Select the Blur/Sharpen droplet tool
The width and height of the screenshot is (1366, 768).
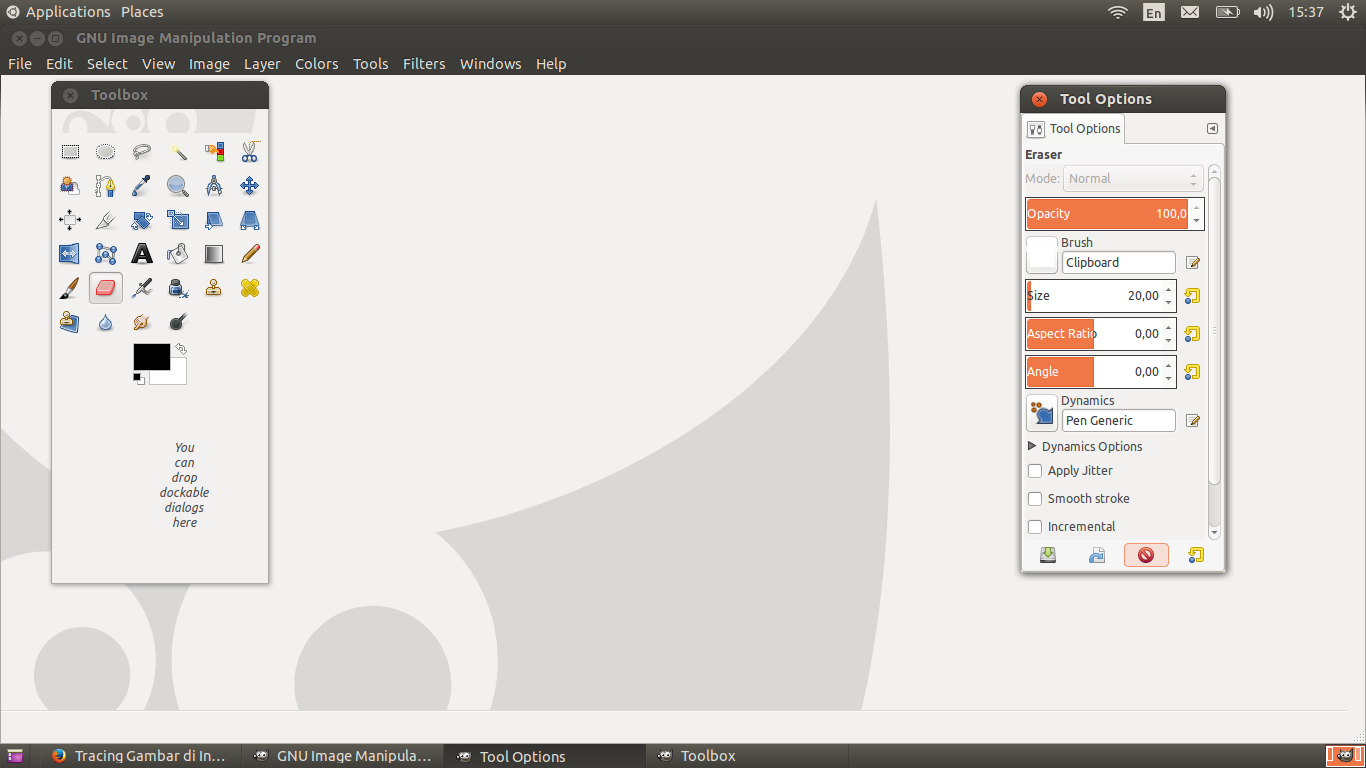[x=106, y=322]
